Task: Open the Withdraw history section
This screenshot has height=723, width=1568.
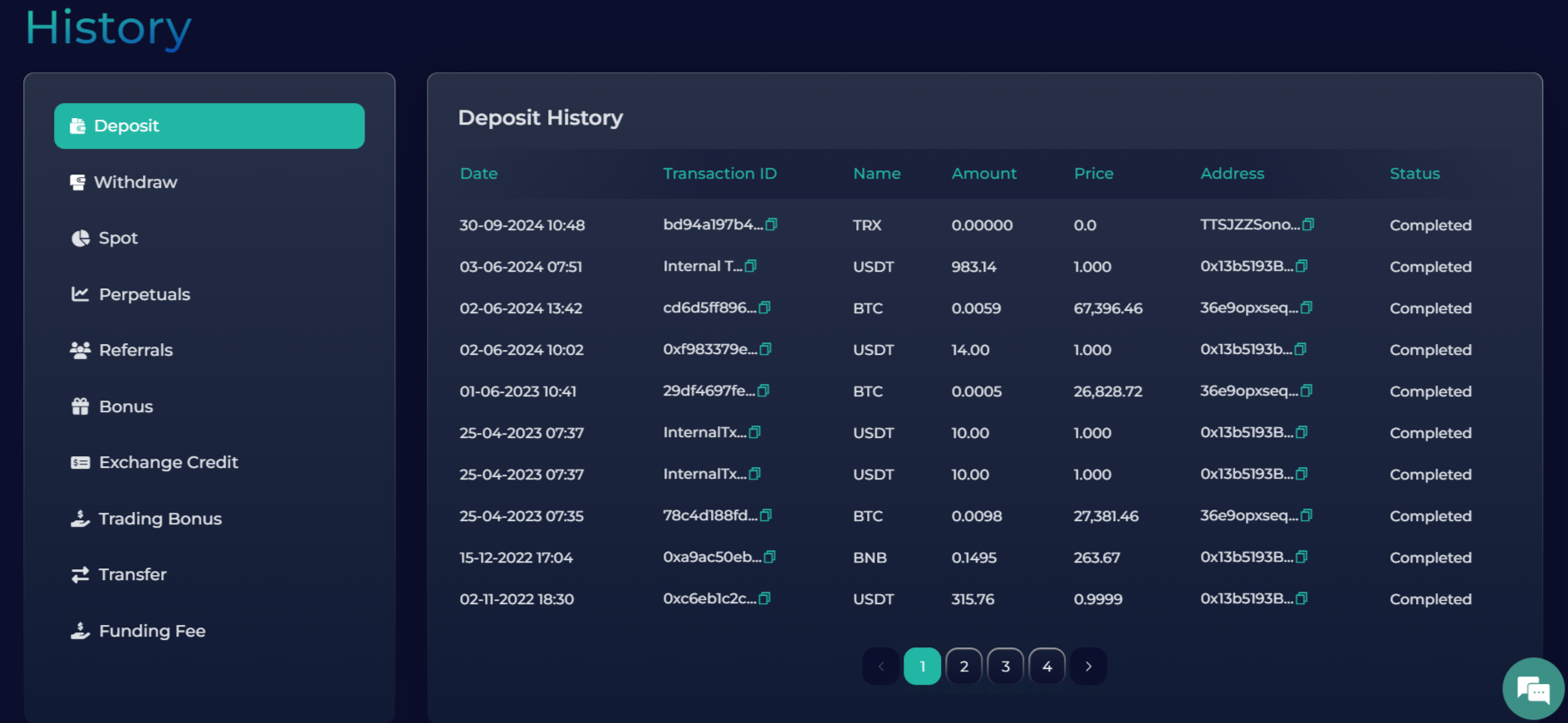Action: [x=135, y=182]
